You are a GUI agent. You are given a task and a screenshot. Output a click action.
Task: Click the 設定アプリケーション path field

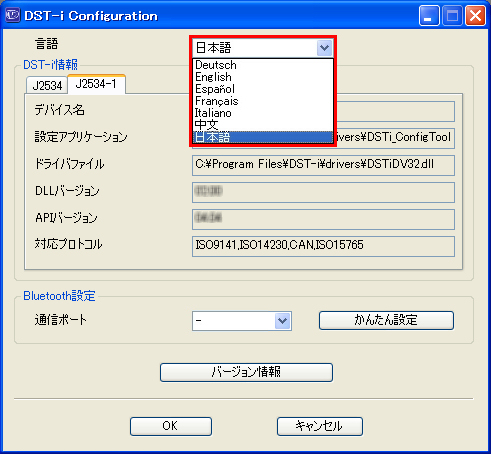tap(395, 138)
